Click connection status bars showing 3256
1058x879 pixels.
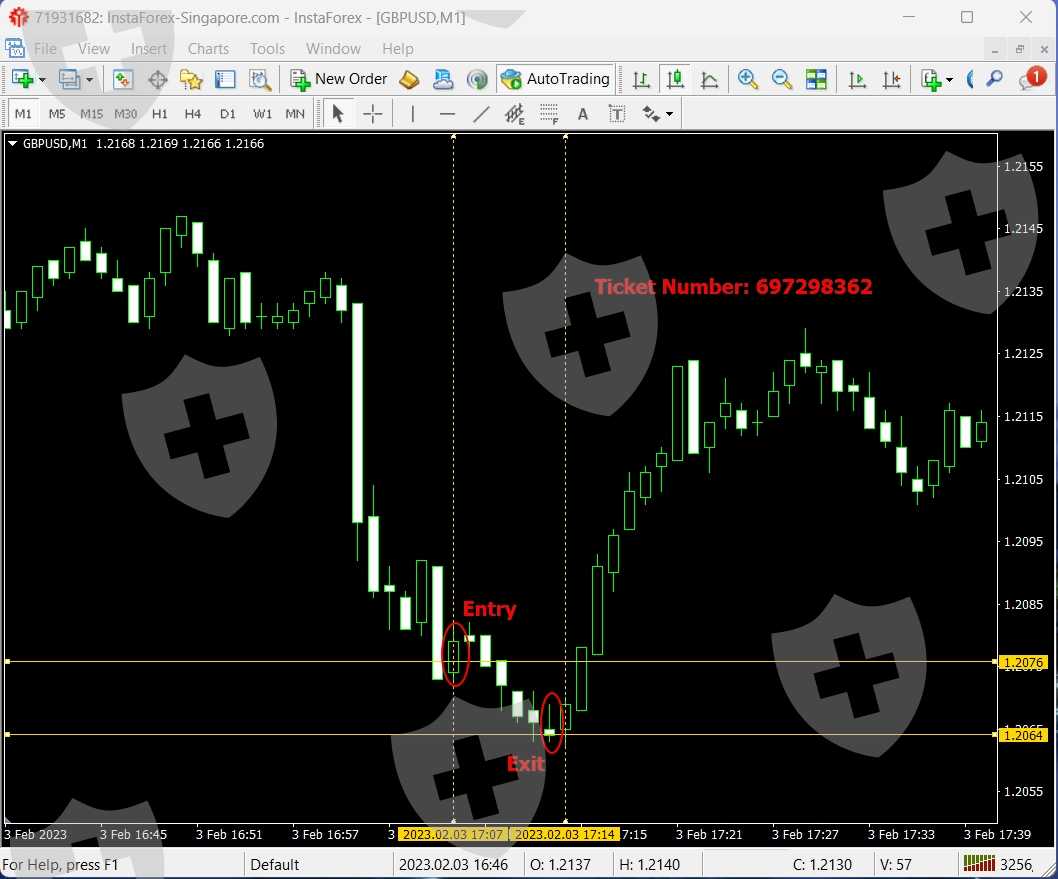(x=998, y=863)
